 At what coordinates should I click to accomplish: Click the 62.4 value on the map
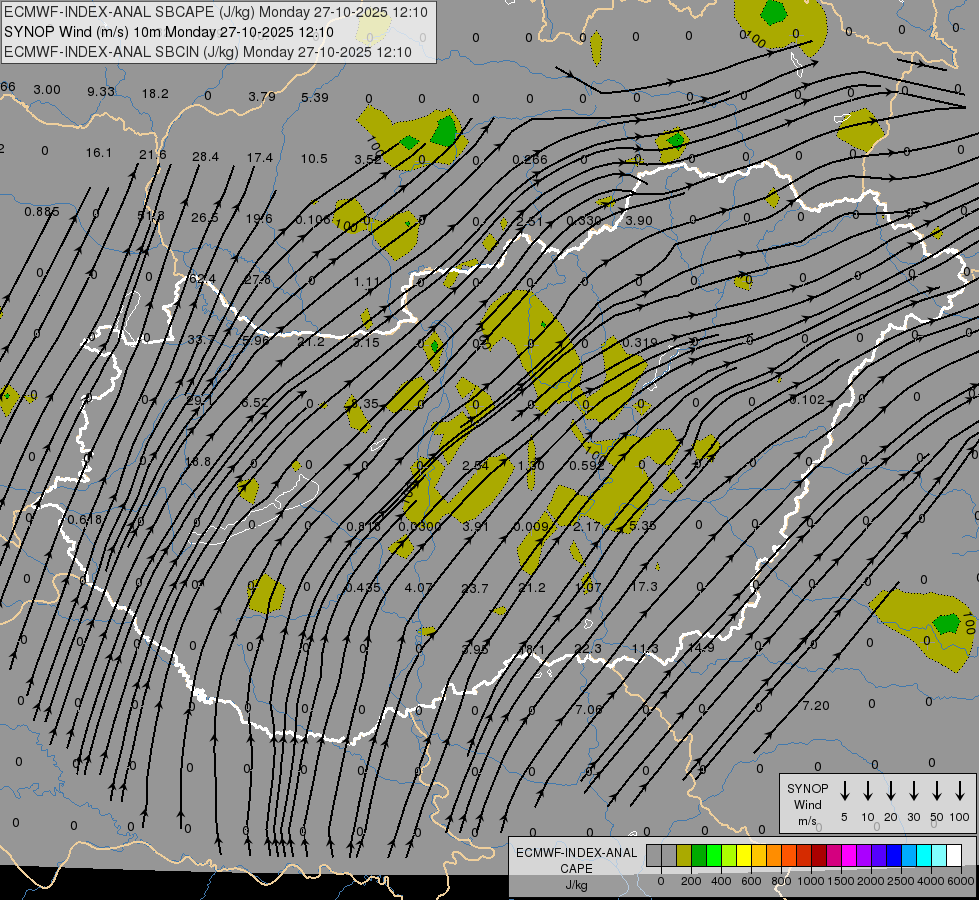tap(202, 279)
